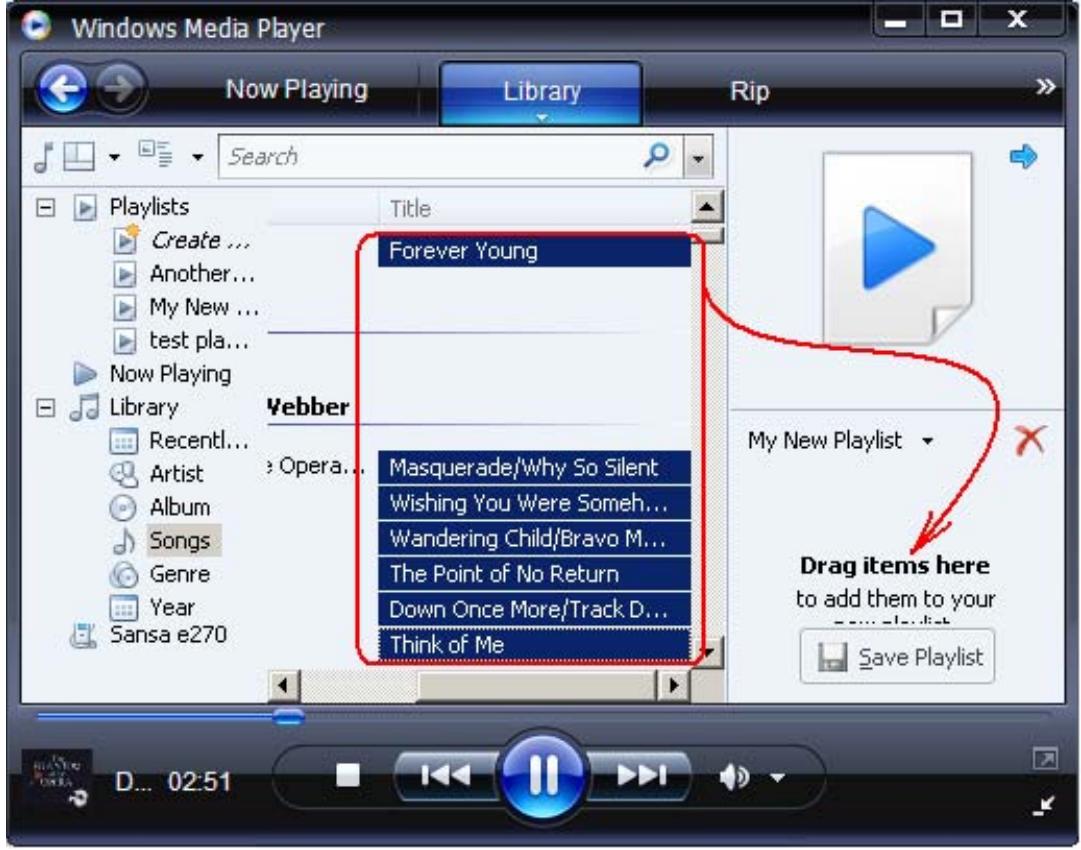Screen dimensions: 1081x850
Task: Select the Sansa e270 device
Action: pyautogui.click(x=149, y=634)
